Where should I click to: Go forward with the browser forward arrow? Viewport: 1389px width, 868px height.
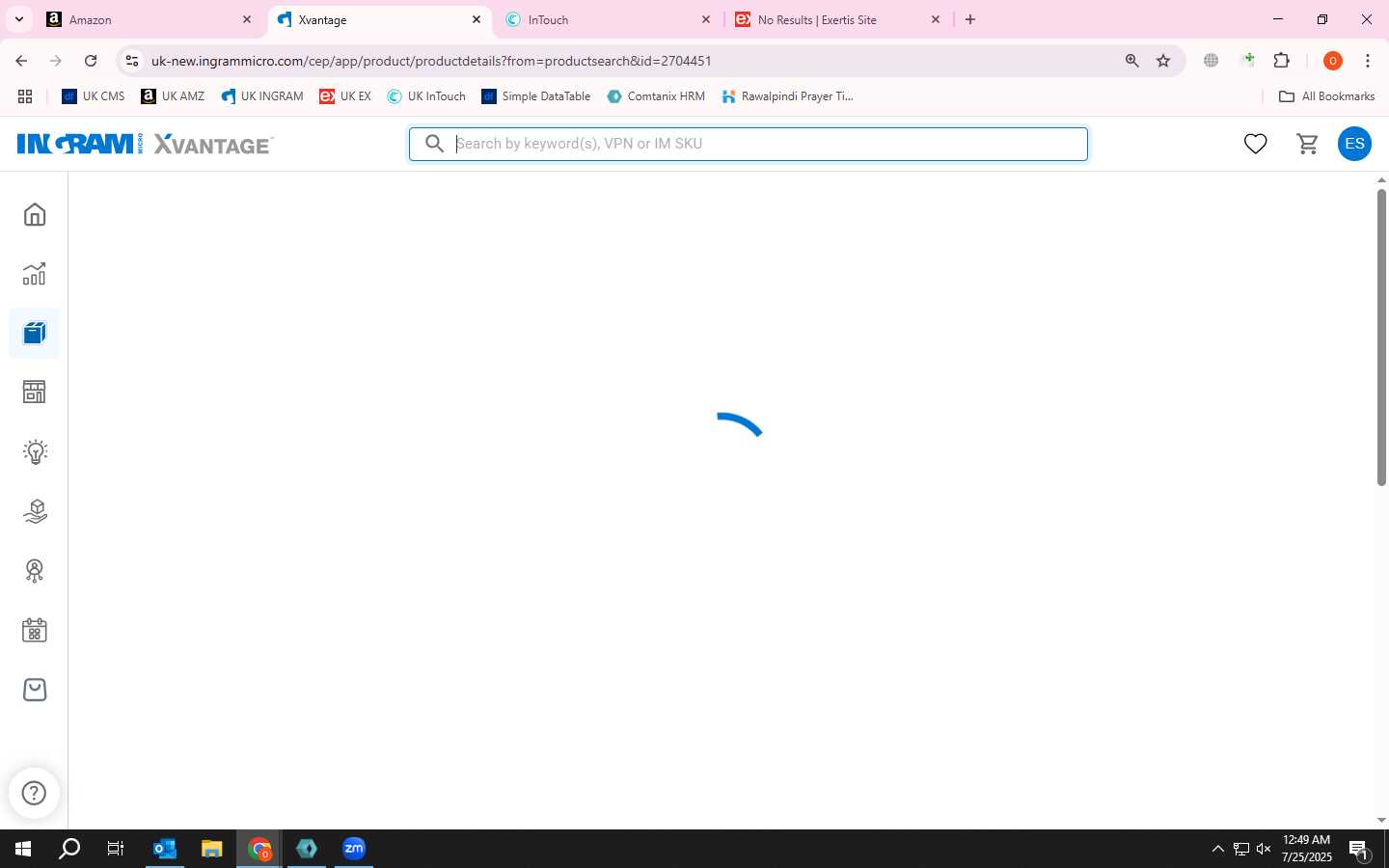point(56,61)
